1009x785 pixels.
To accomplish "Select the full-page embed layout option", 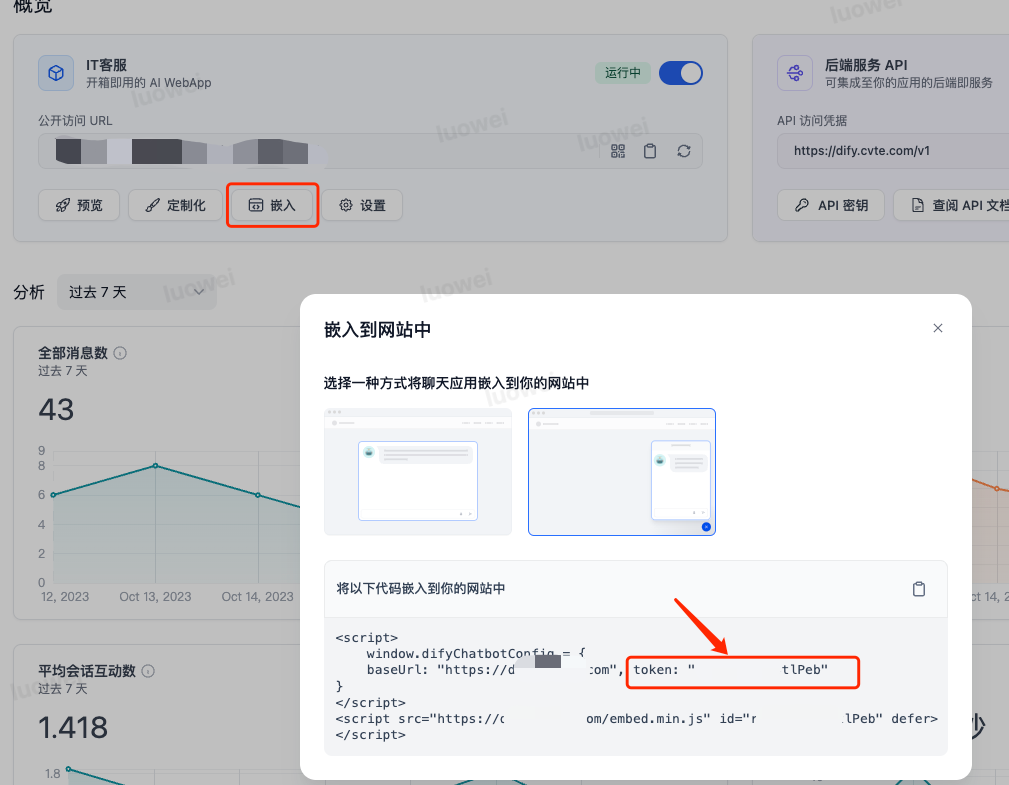I will coord(418,472).
